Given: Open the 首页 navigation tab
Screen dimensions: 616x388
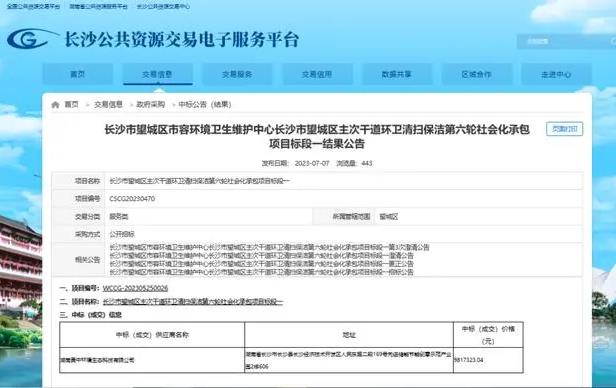Looking at the screenshot, I should tap(78, 74).
